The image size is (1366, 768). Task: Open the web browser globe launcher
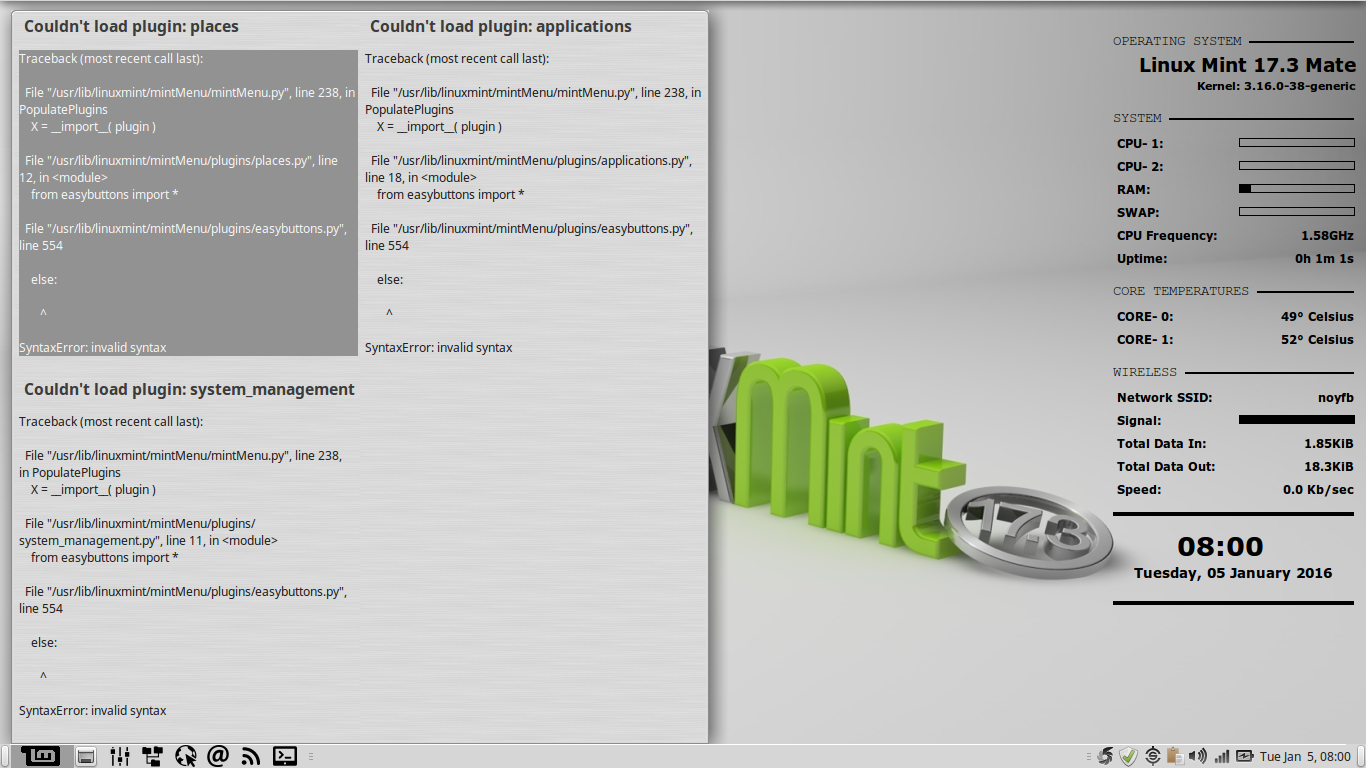(x=186, y=756)
